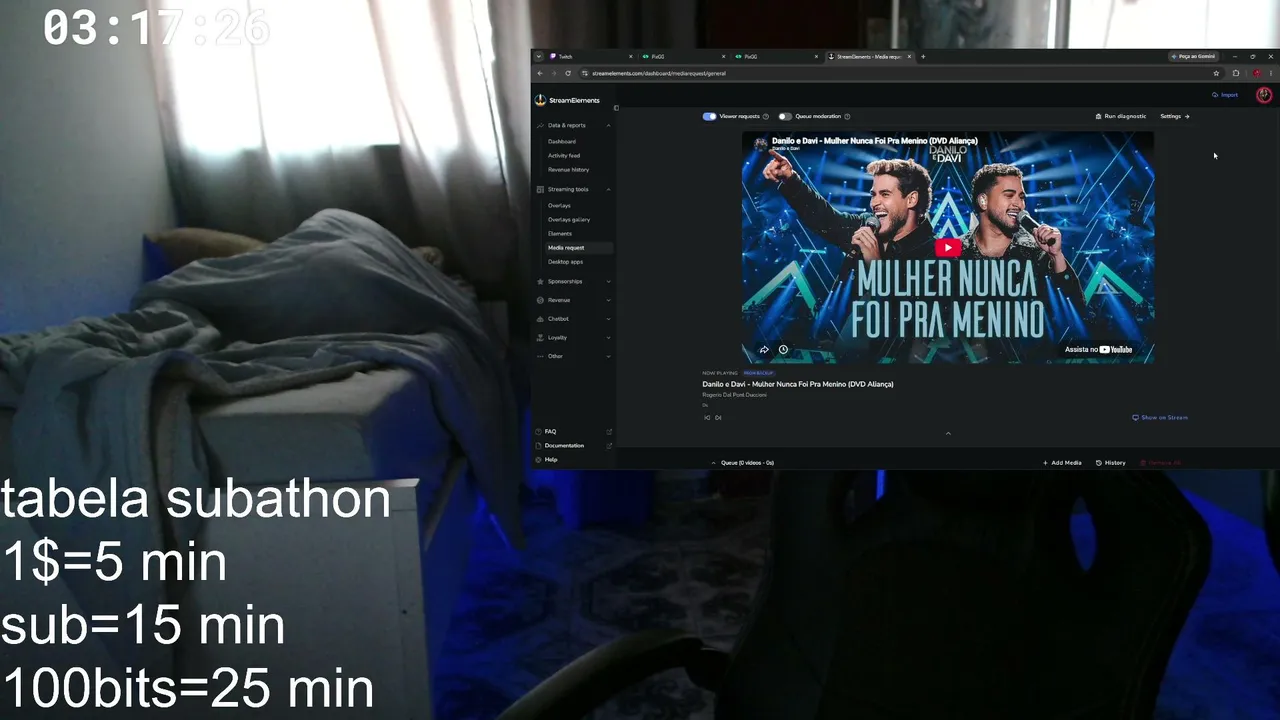
Task: Click Show on Stream
Action: (x=1160, y=417)
